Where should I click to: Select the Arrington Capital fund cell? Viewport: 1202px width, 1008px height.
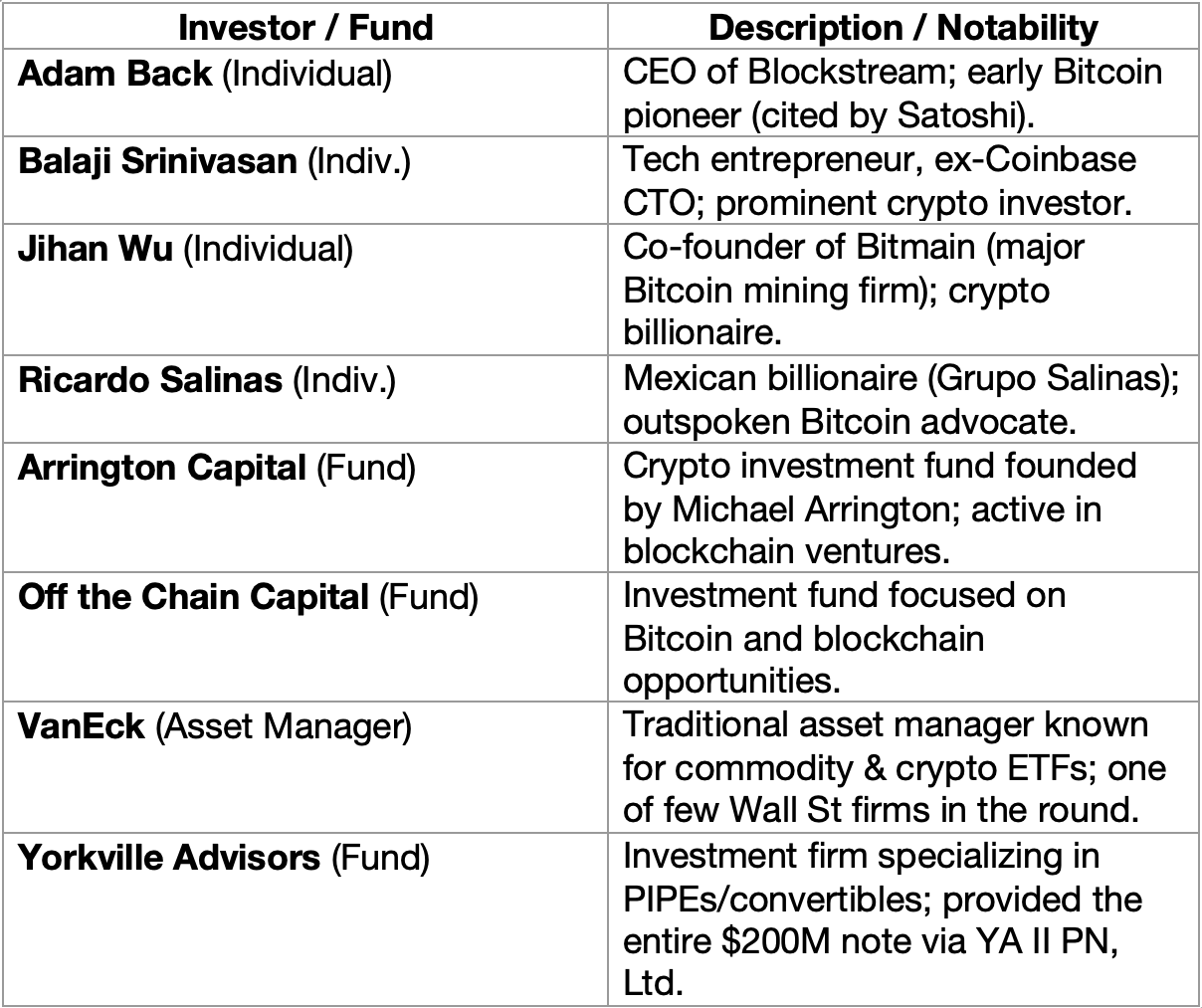pyautogui.click(x=216, y=468)
